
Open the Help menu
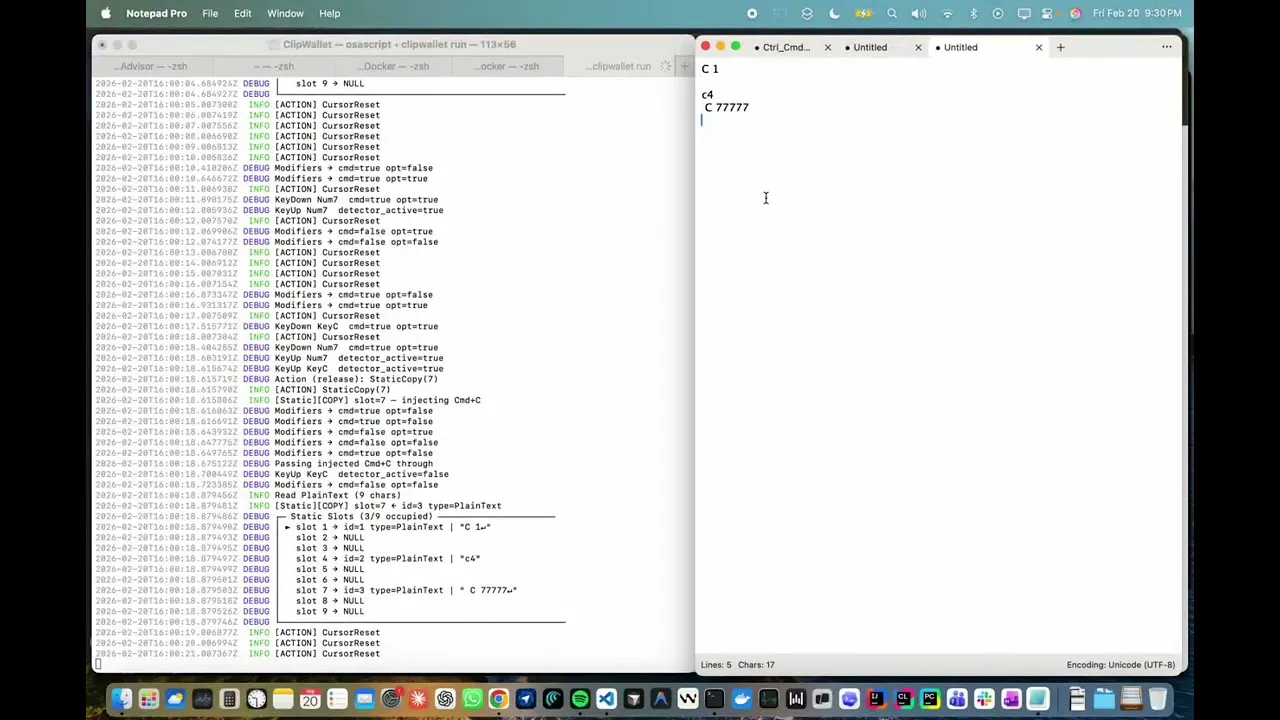330,13
